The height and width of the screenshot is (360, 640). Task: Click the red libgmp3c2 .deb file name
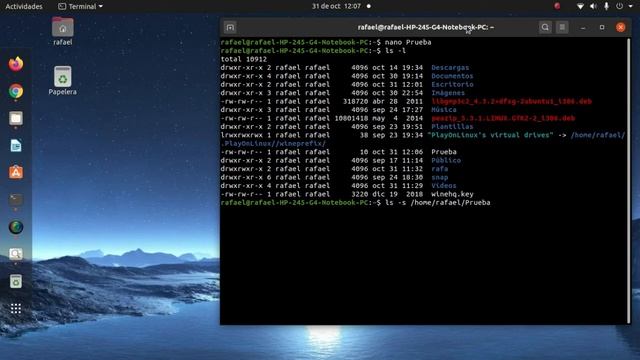(511, 102)
